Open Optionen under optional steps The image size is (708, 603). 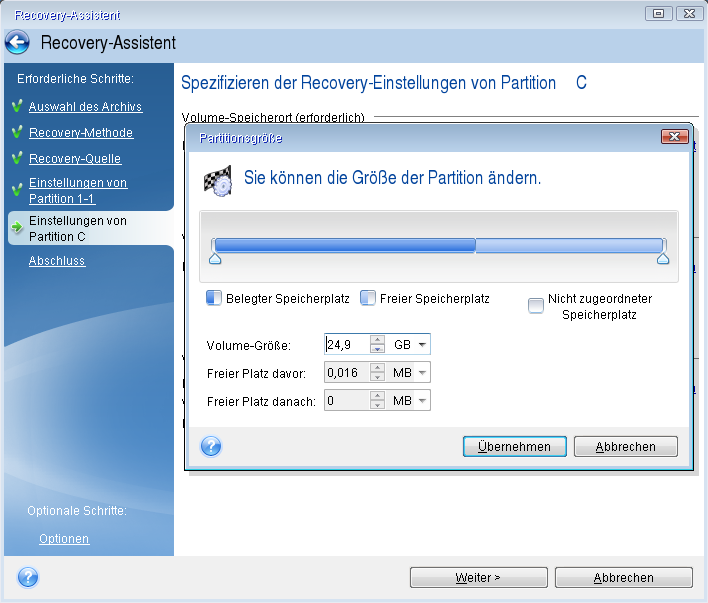64,539
